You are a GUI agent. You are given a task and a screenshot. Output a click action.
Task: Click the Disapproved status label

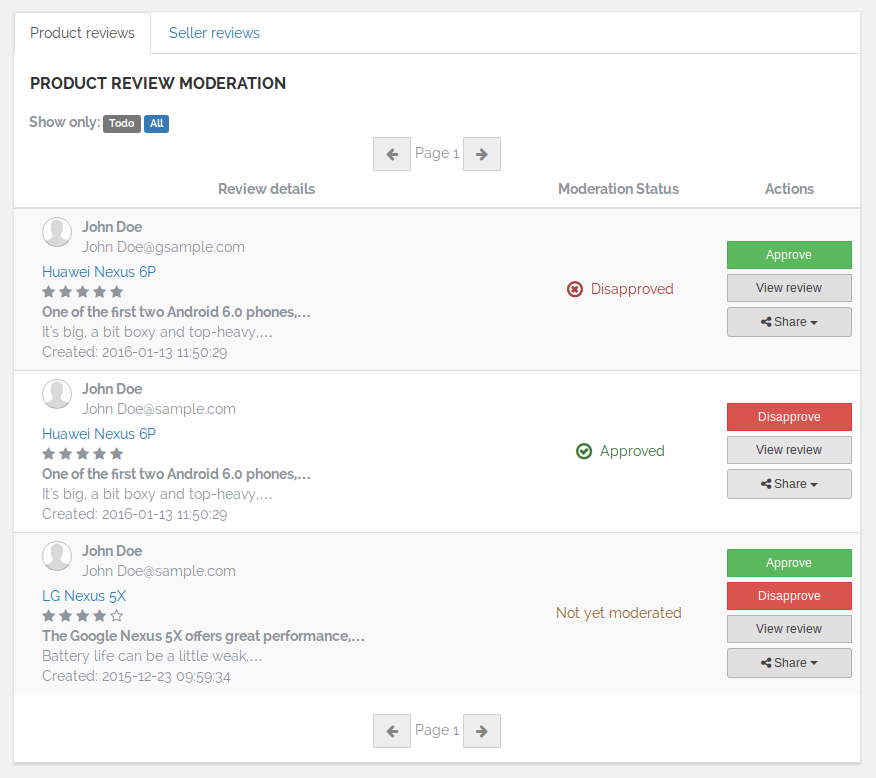(x=632, y=289)
